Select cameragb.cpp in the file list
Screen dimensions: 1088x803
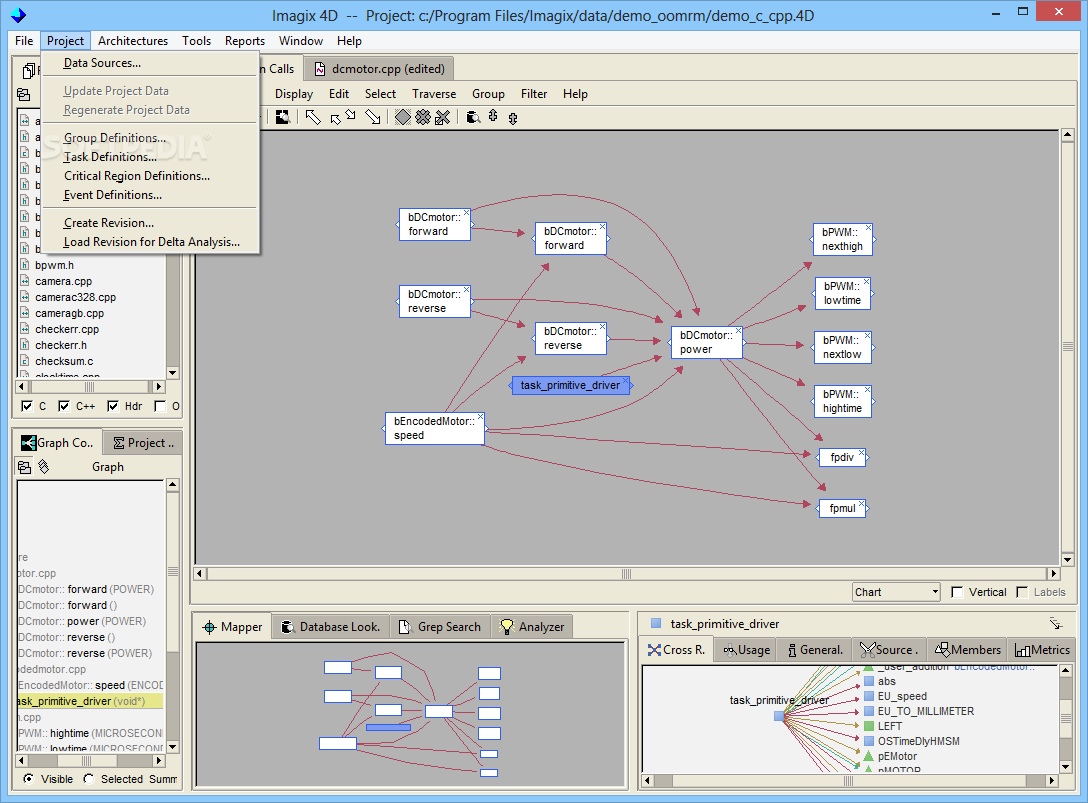point(69,313)
